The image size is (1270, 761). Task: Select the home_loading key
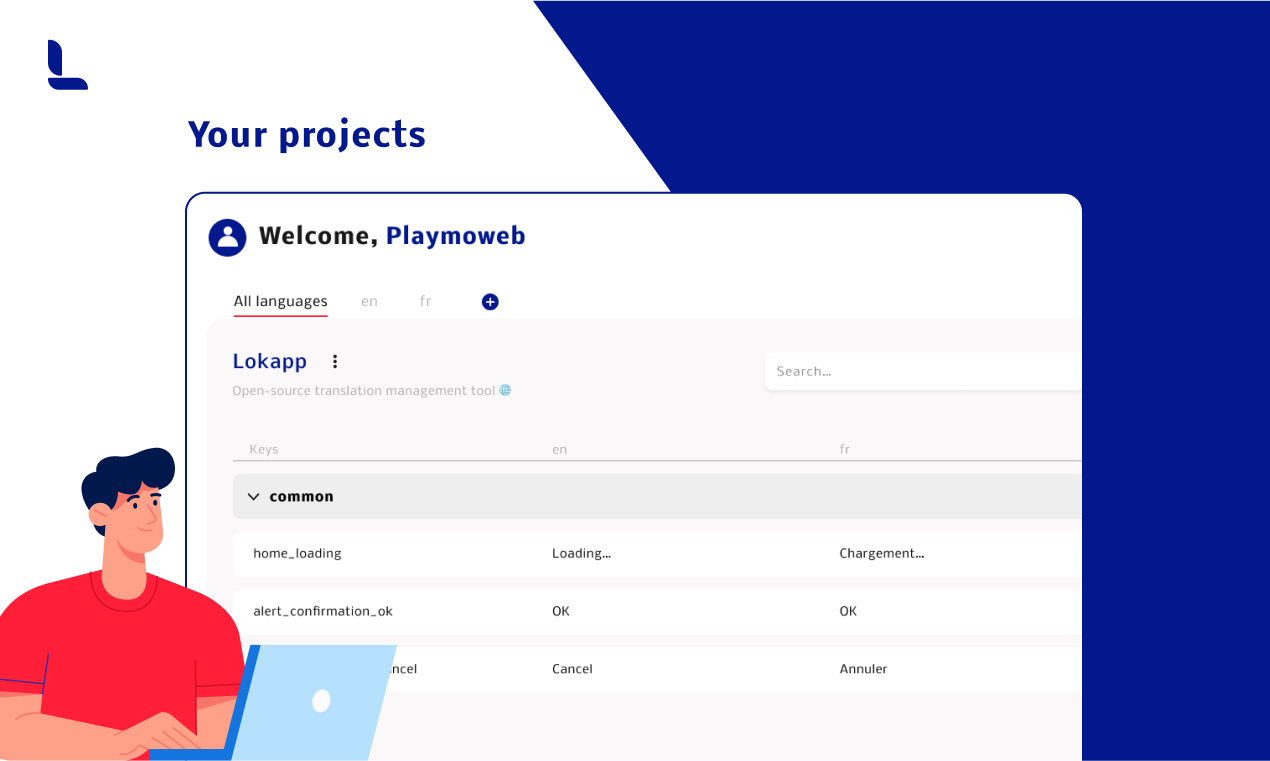pos(297,554)
